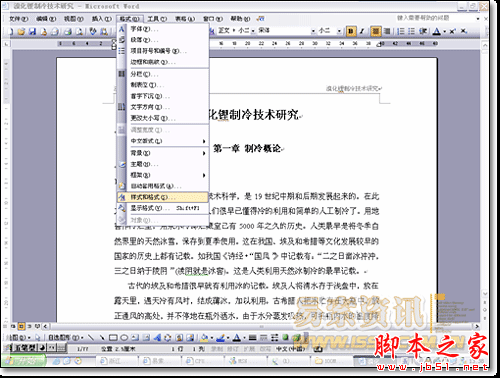Click the Spelling and grammar check icon
Image resolution: width=500 pixels, height=378 pixels.
(x=93, y=31)
